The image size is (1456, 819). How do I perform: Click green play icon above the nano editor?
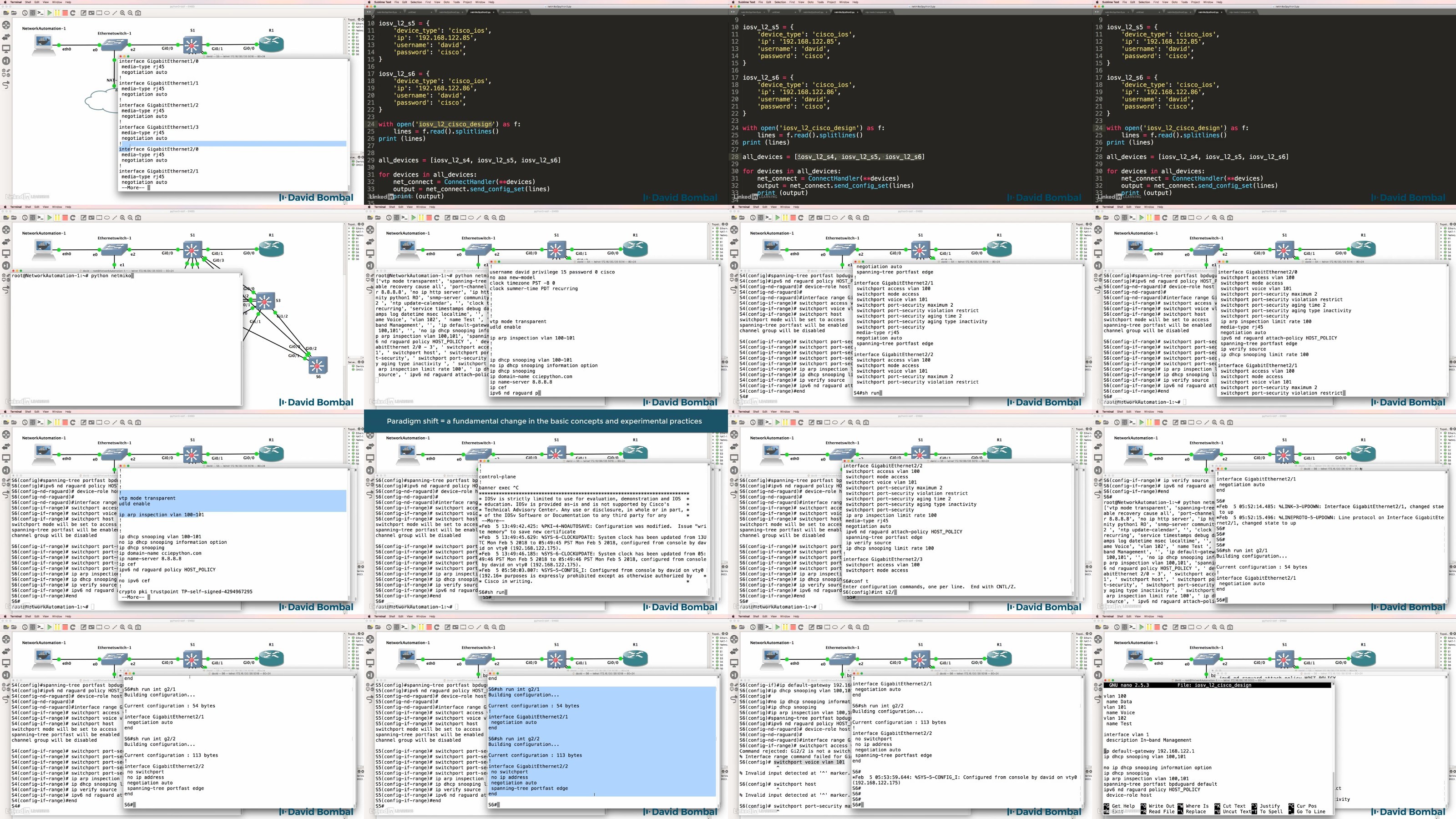pyautogui.click(x=1141, y=627)
